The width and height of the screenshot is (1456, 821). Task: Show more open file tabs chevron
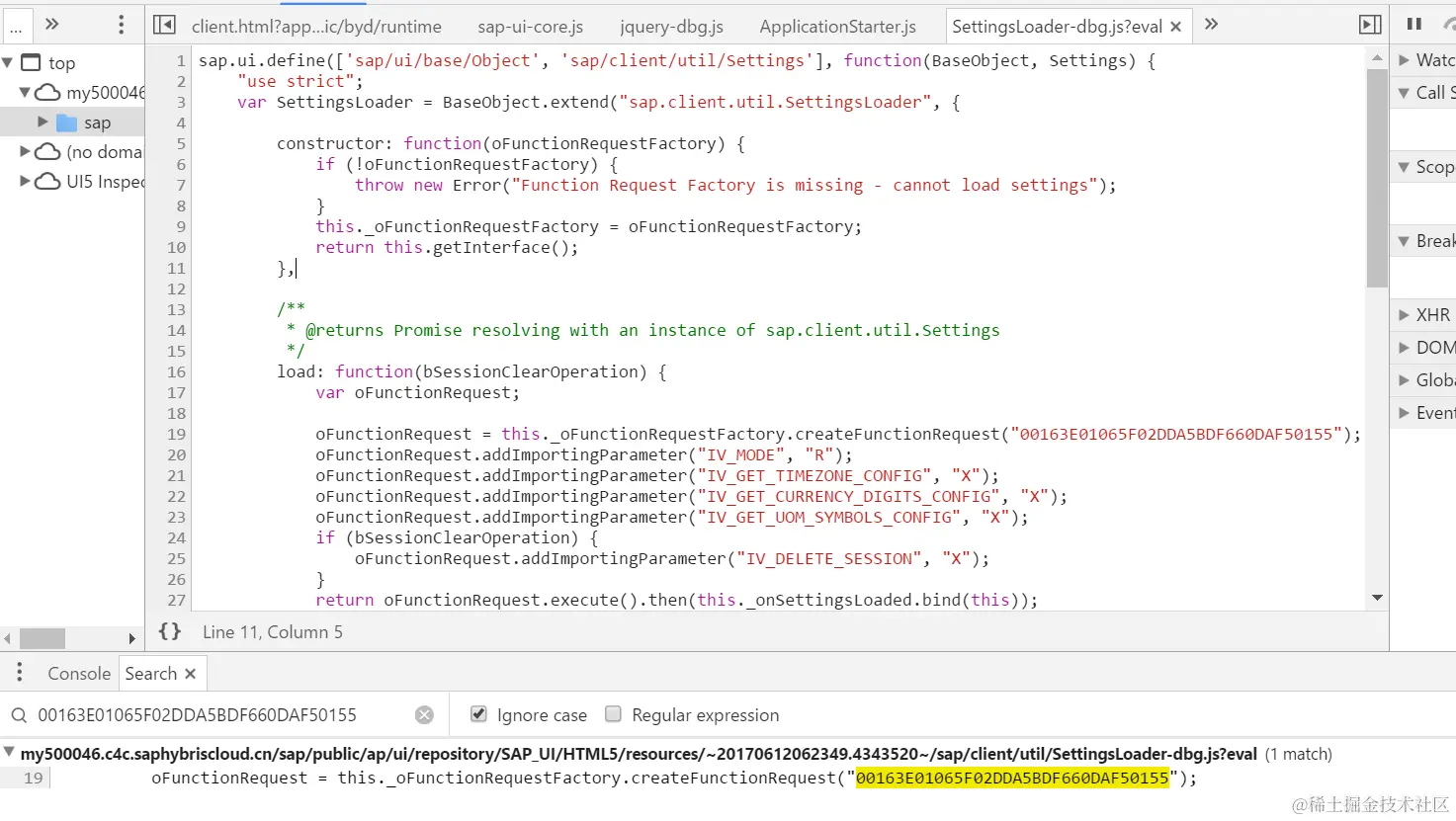point(1211,25)
